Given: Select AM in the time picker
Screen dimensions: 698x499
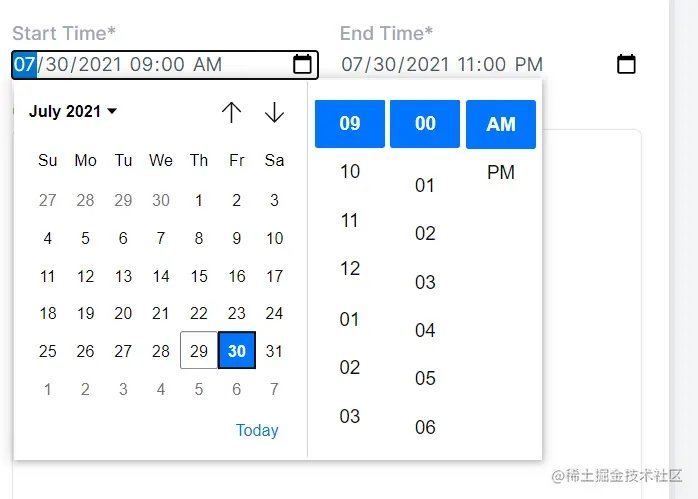Looking at the screenshot, I should coord(501,124).
